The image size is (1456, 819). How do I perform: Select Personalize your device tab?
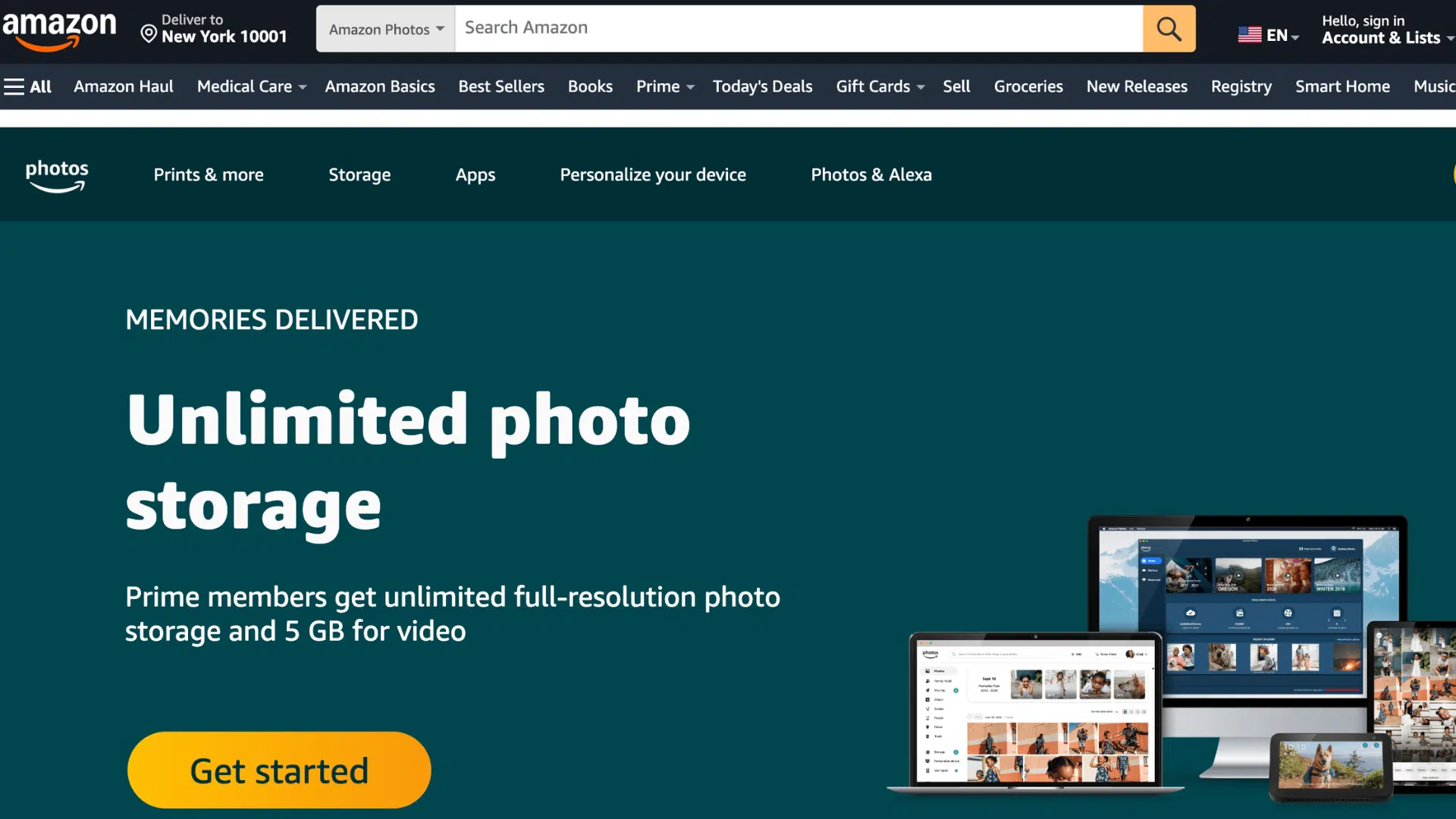click(x=653, y=174)
